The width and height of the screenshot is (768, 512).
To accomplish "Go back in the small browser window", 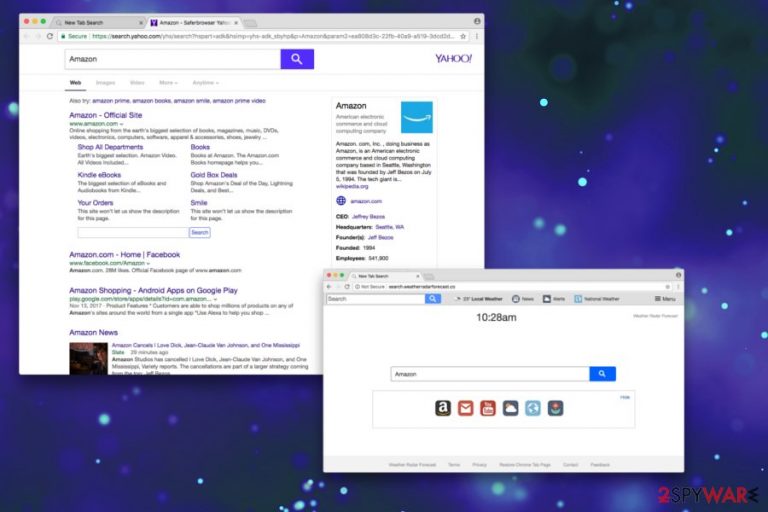I will click(x=329, y=287).
